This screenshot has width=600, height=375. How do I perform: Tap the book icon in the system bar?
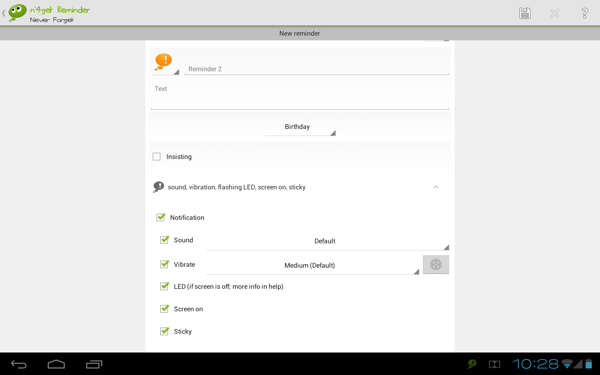494,364
